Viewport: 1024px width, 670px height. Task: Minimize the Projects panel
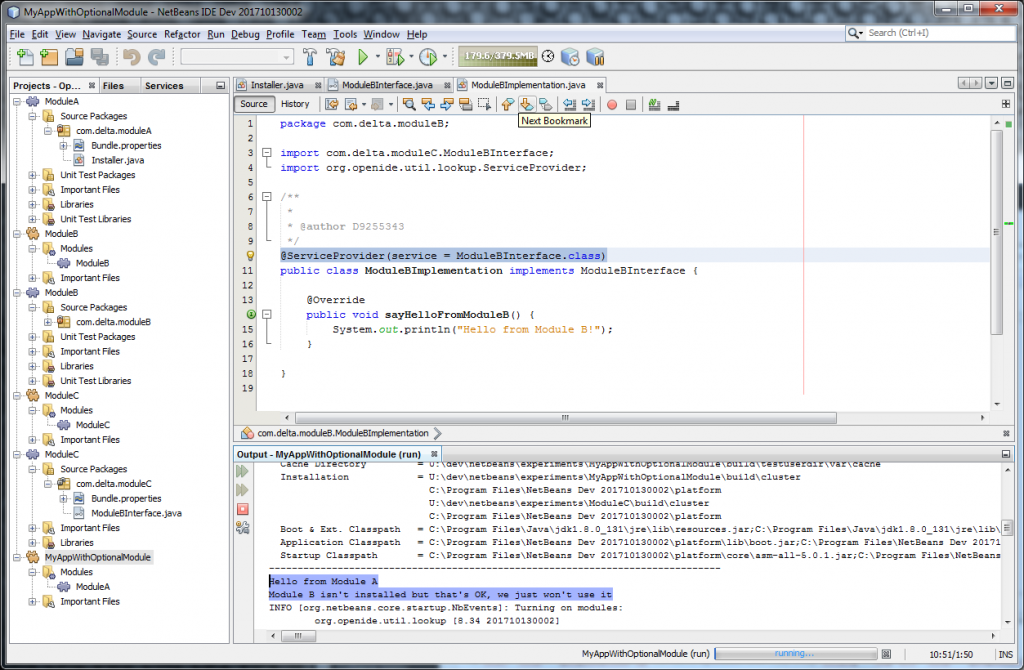click(220, 86)
